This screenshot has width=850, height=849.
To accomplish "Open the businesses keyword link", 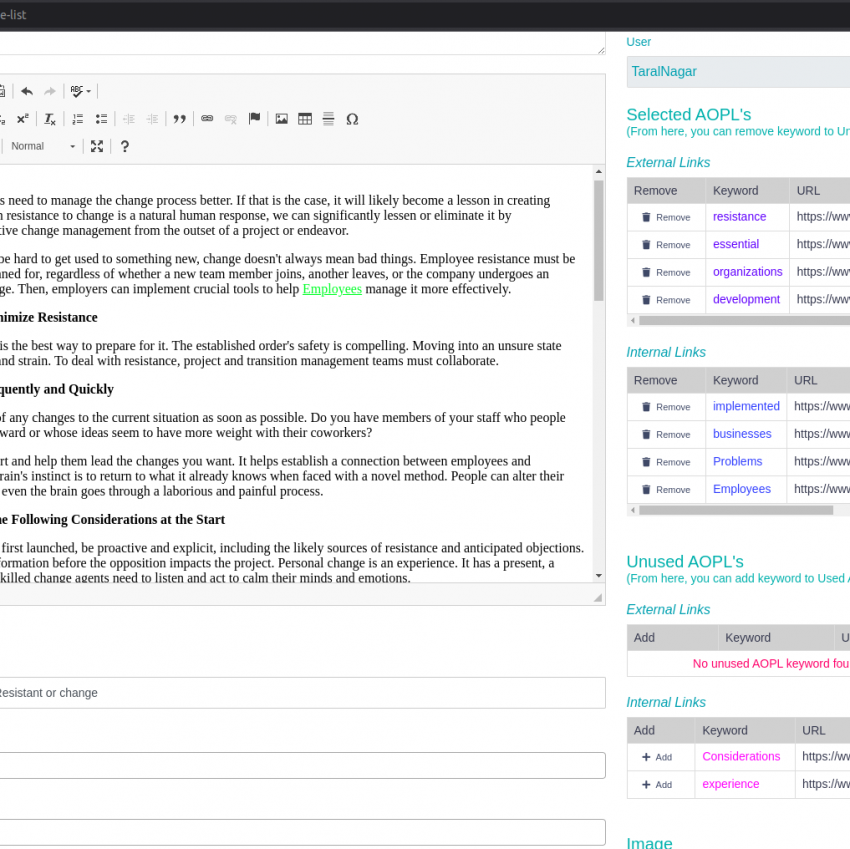I will click(x=742, y=434).
